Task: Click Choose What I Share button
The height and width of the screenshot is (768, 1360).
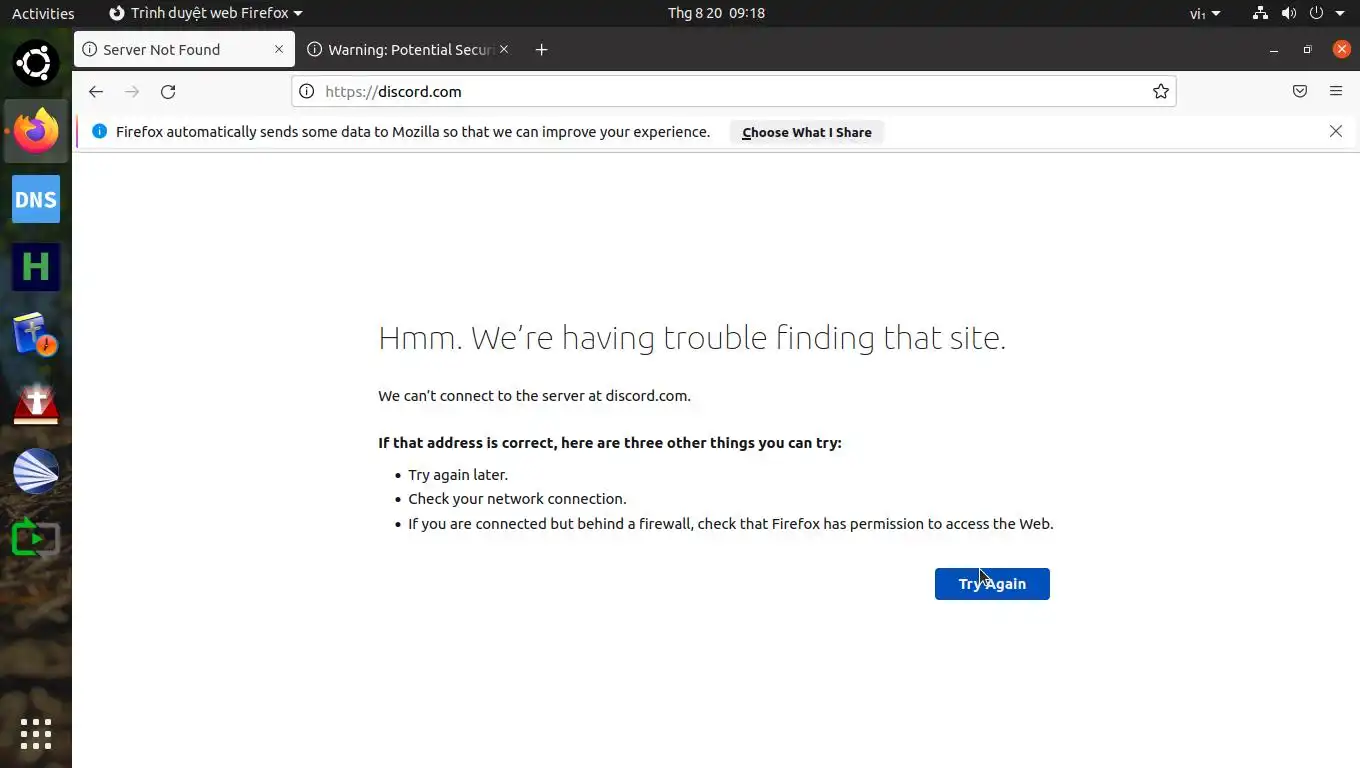Action: (806, 132)
